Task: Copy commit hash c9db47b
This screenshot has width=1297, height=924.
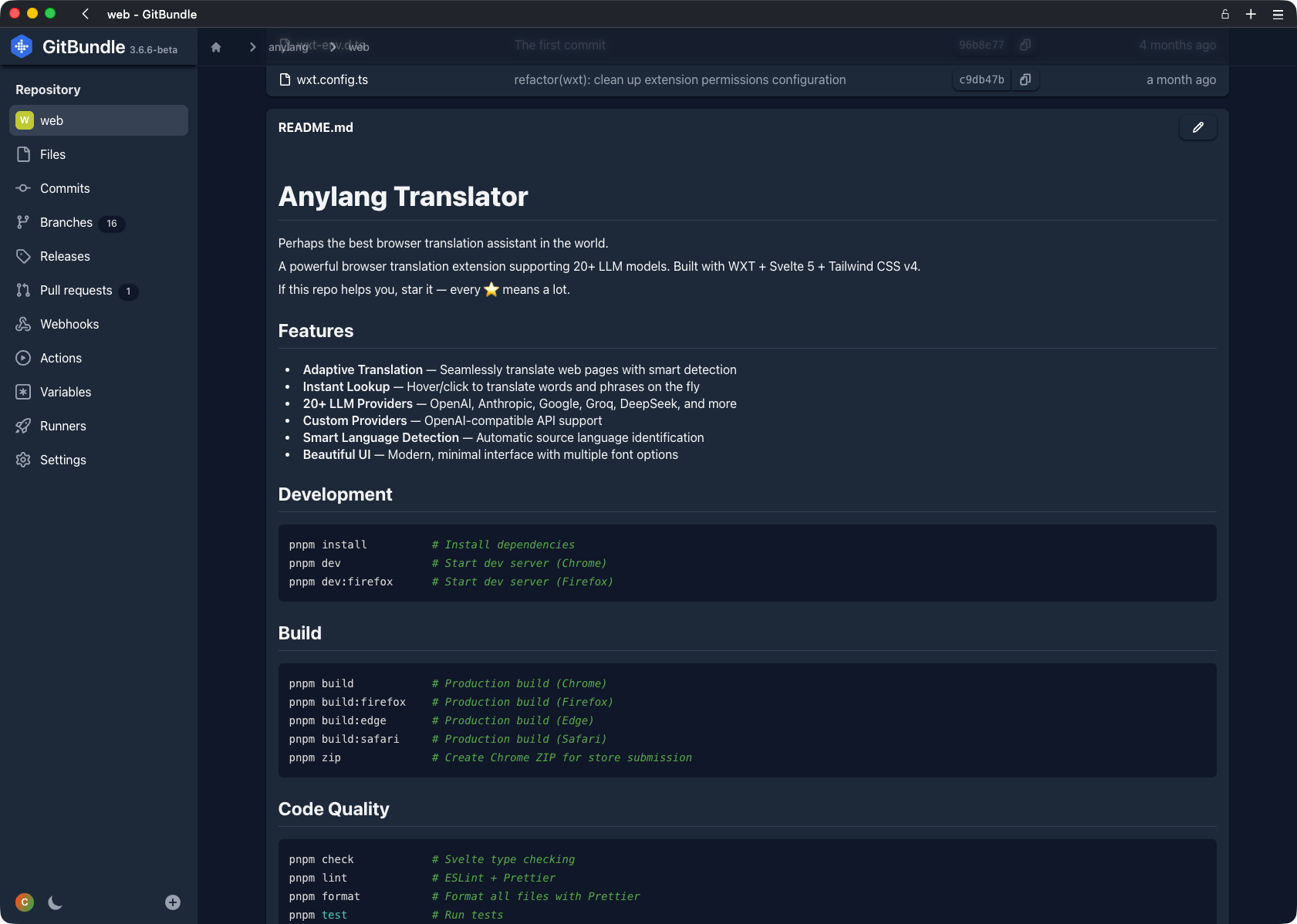Action: pyautogui.click(x=1025, y=79)
